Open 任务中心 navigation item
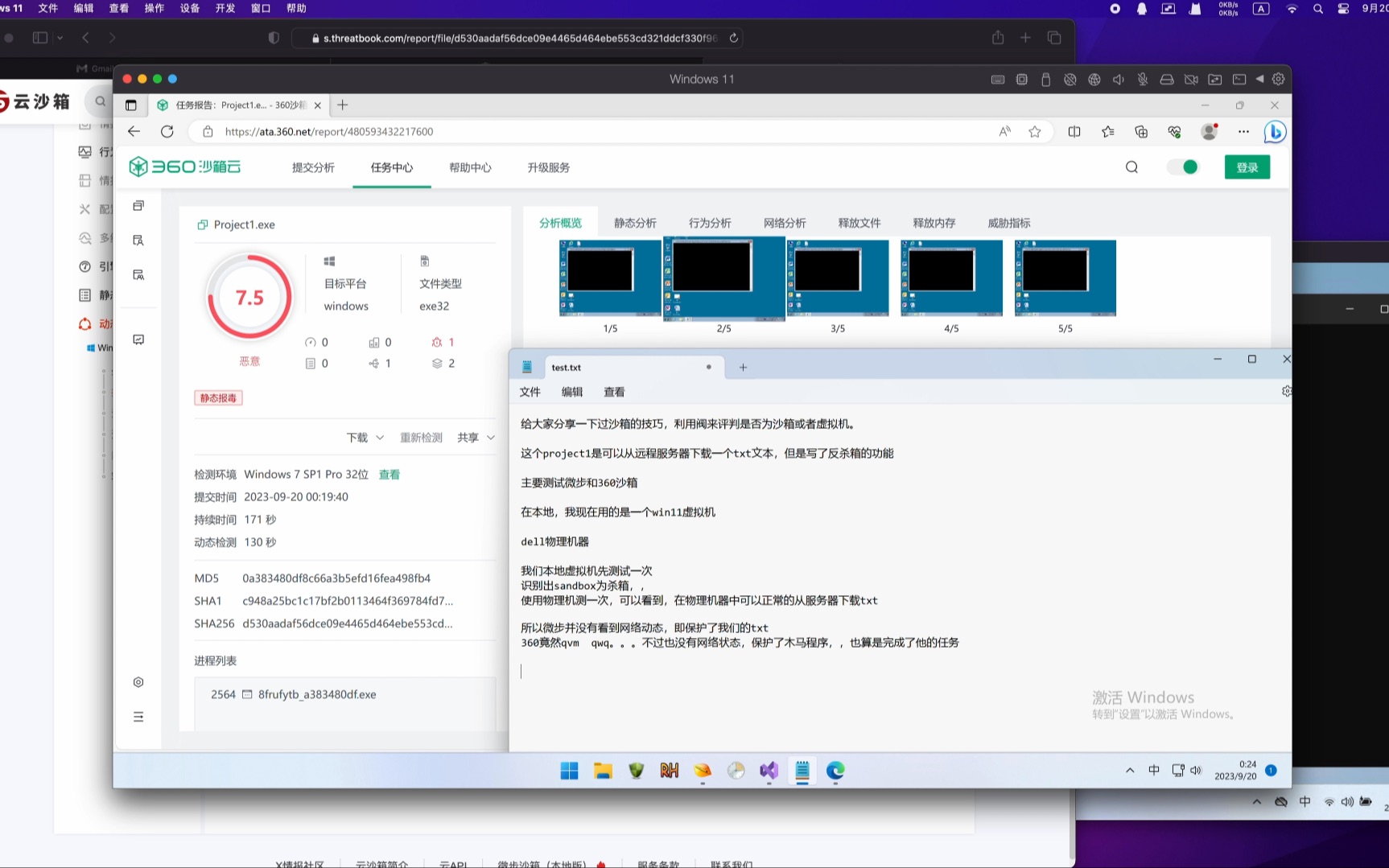 point(392,167)
